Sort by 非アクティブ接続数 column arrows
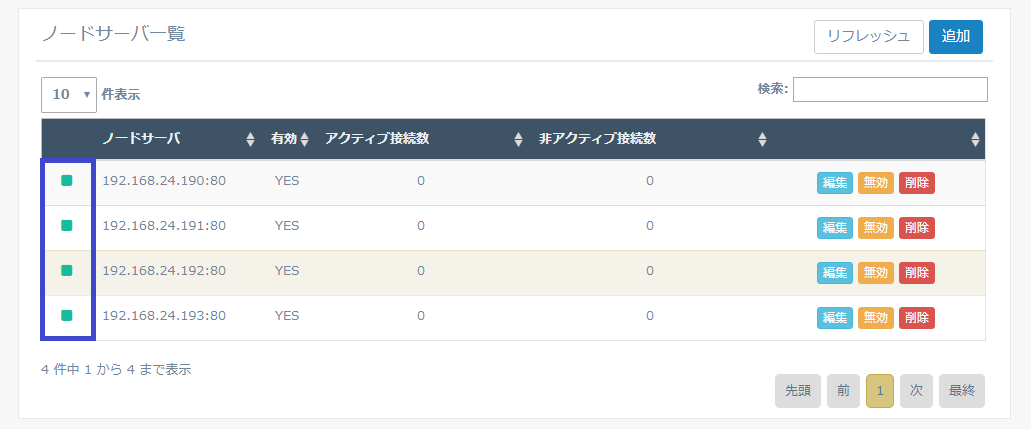Image resolution: width=1031 pixels, height=429 pixels. (x=762, y=140)
